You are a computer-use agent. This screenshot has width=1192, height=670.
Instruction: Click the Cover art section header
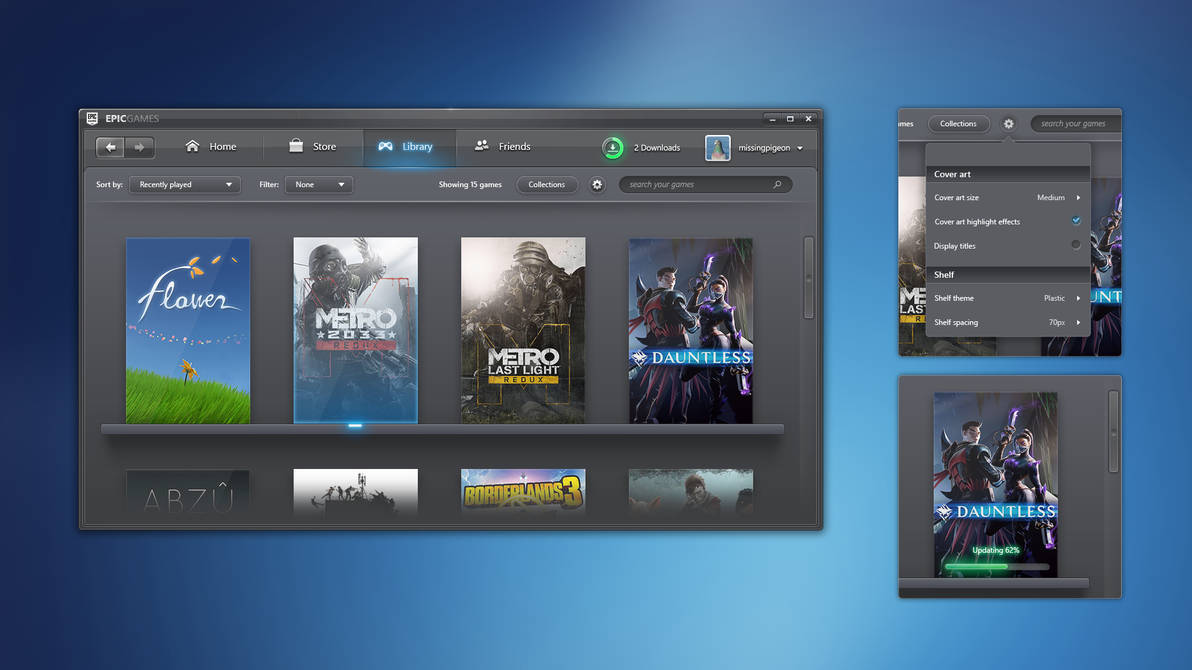tap(1008, 174)
